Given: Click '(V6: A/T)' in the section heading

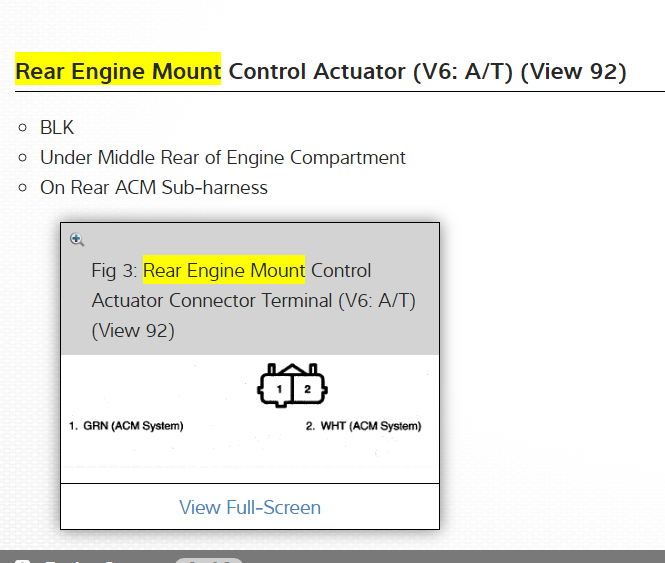Looking at the screenshot, I should [463, 72].
